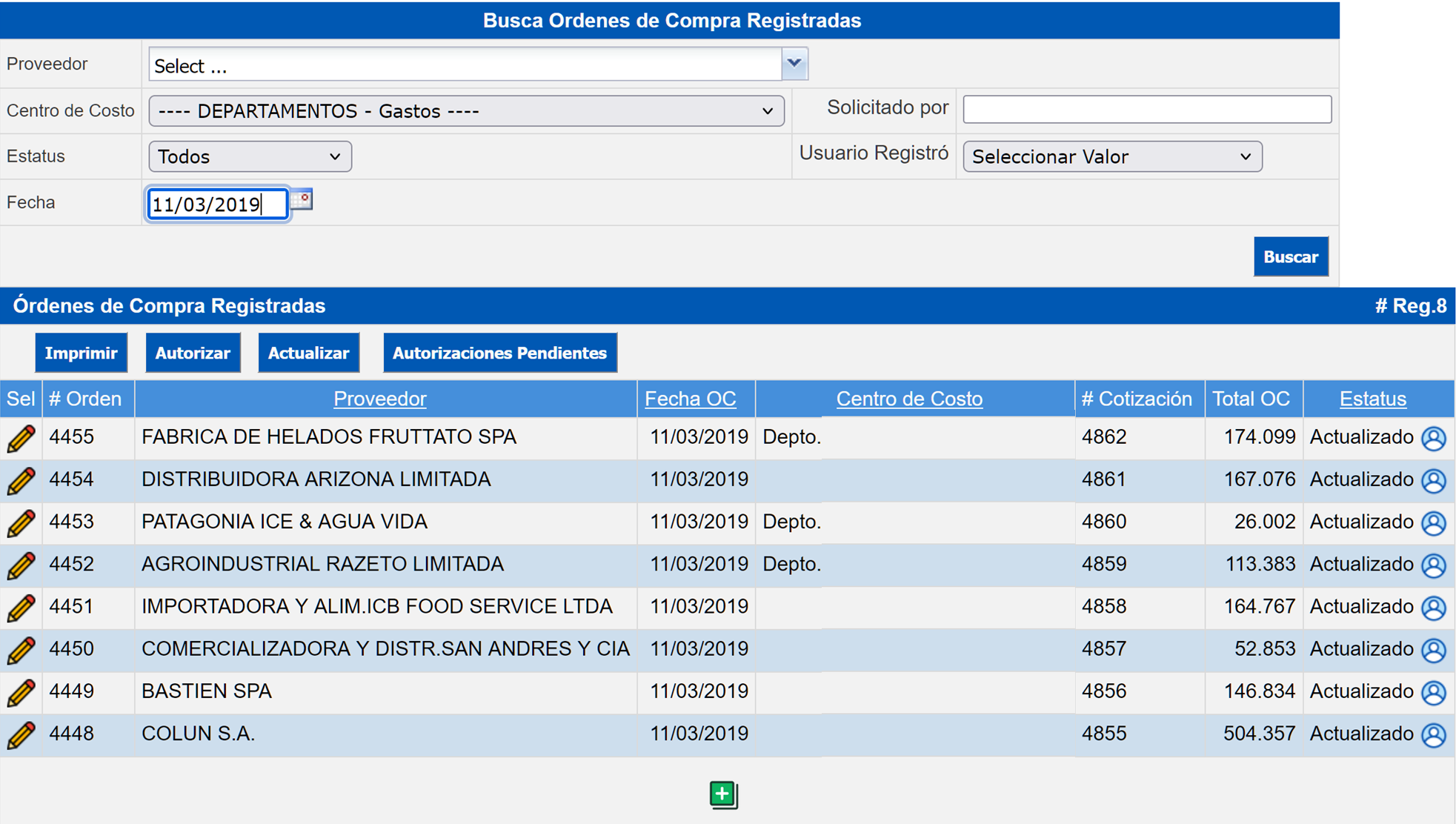The width and height of the screenshot is (1456, 824).
Task: Click cotización number 4862
Action: (x=1104, y=437)
